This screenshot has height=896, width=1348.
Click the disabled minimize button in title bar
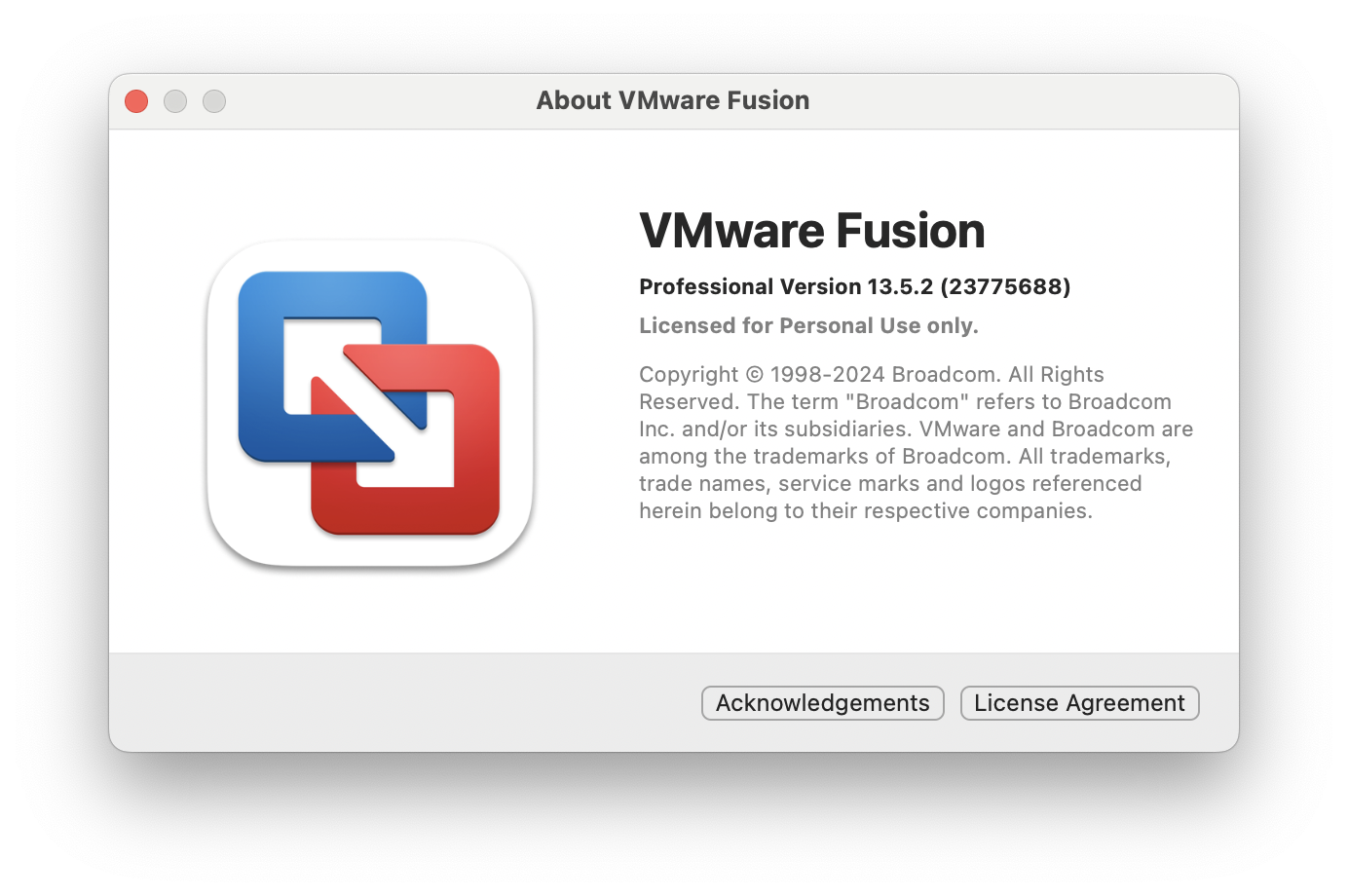175,101
